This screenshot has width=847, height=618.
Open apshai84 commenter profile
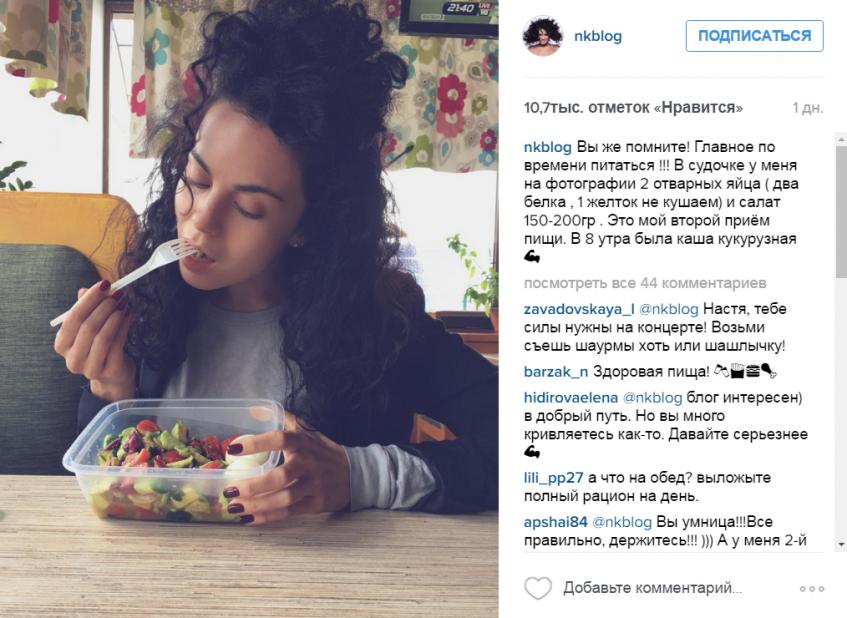point(555,522)
